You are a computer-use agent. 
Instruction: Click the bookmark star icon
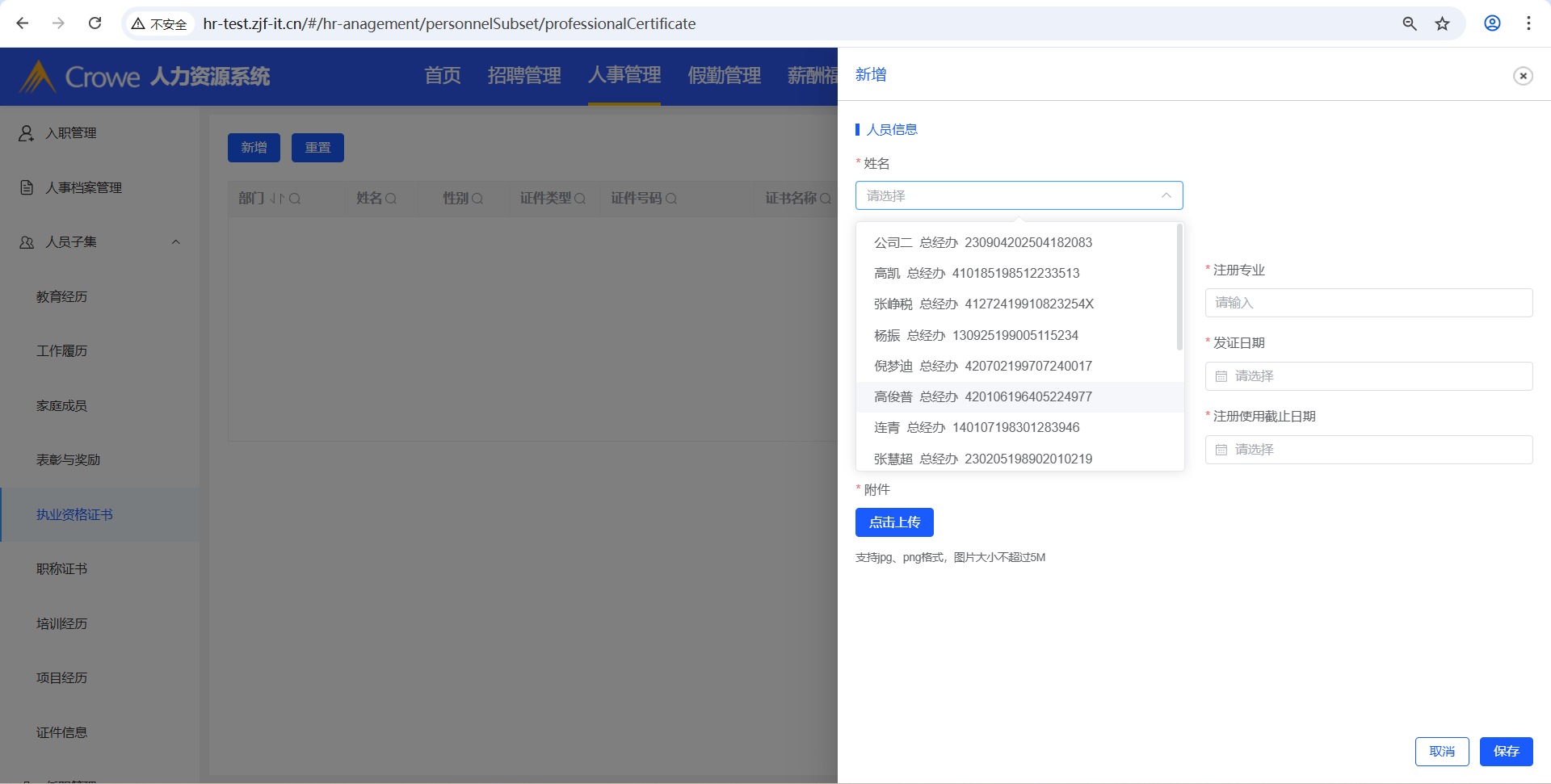(1442, 23)
